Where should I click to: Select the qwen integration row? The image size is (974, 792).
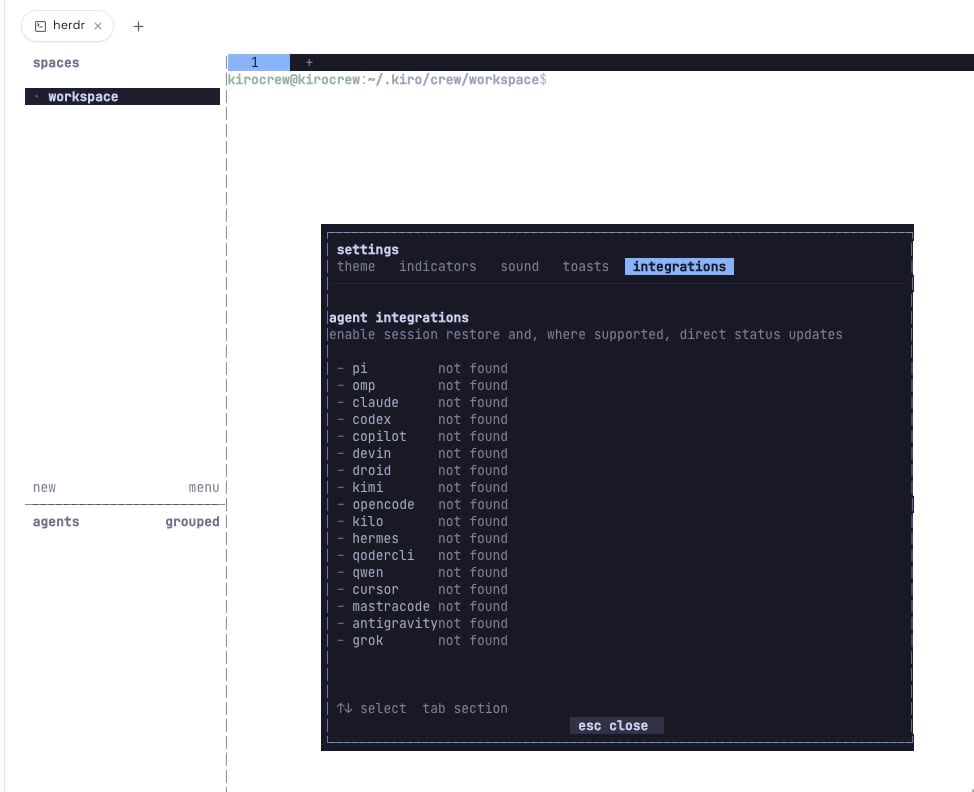(x=422, y=572)
